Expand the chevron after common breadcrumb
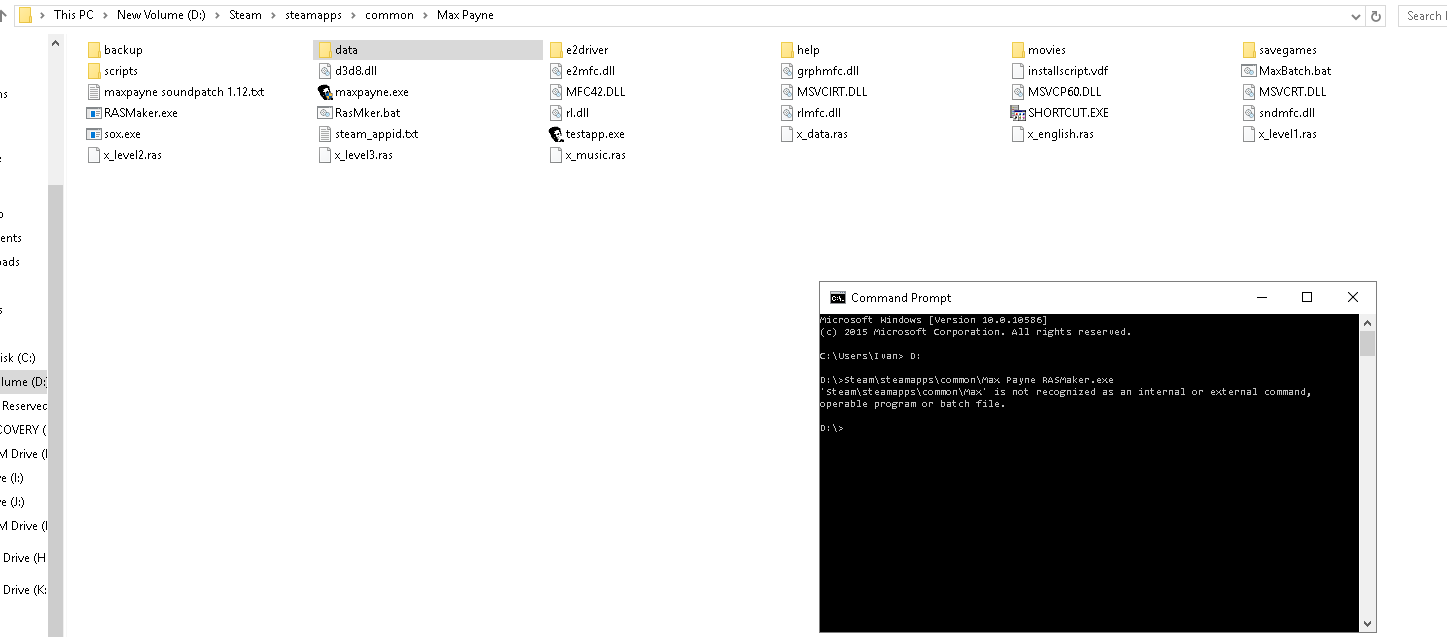 [x=425, y=16]
